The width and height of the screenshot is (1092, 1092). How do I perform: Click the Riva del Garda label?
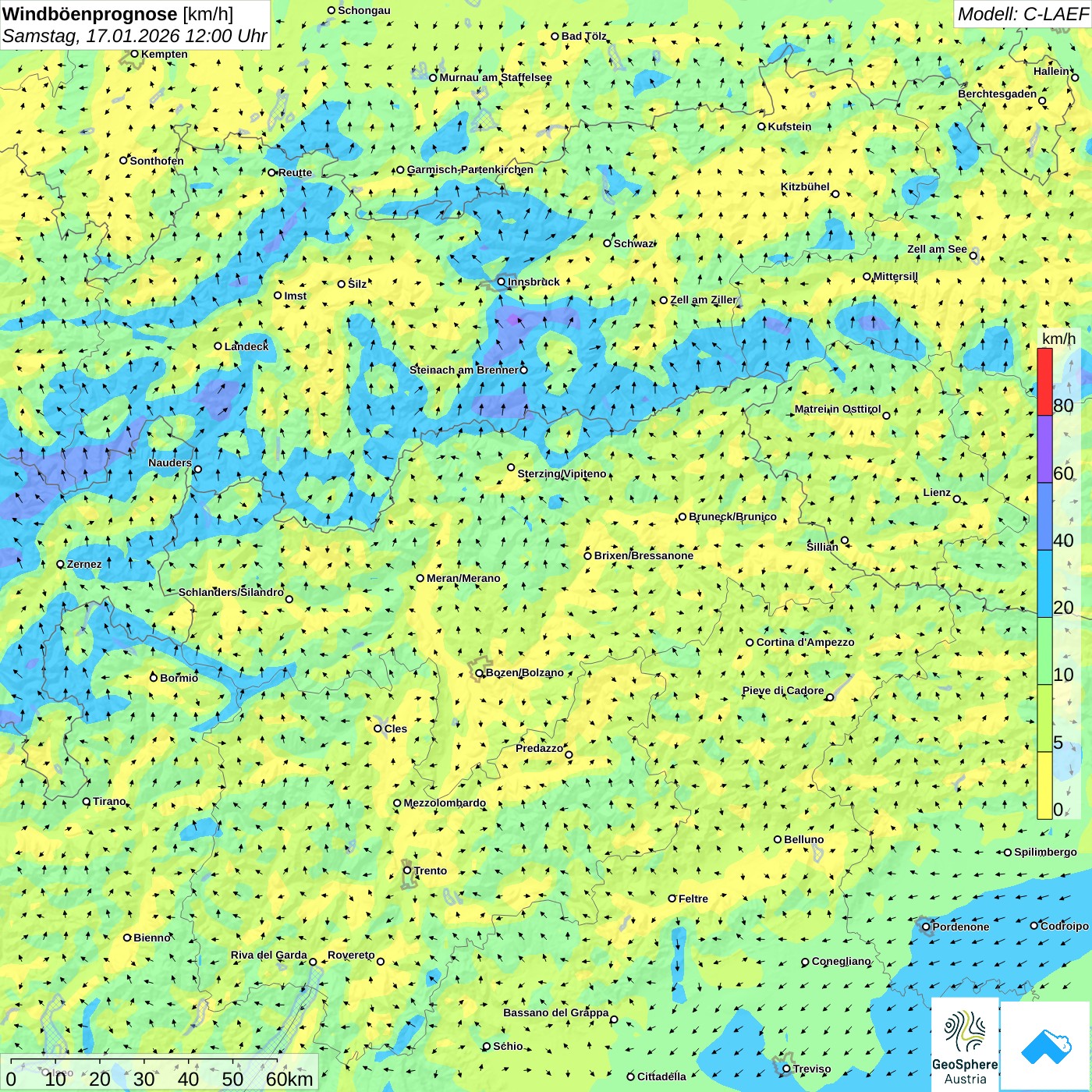[x=269, y=955]
